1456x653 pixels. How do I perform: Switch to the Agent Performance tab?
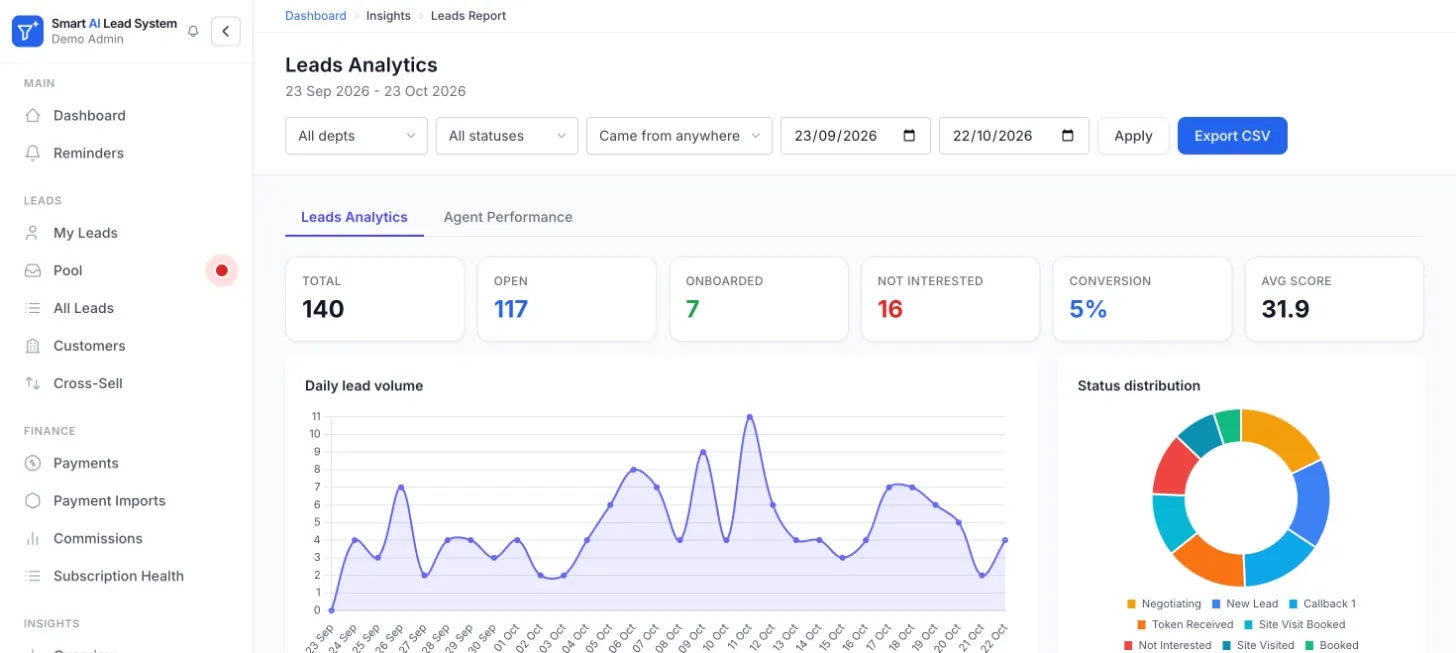[508, 217]
